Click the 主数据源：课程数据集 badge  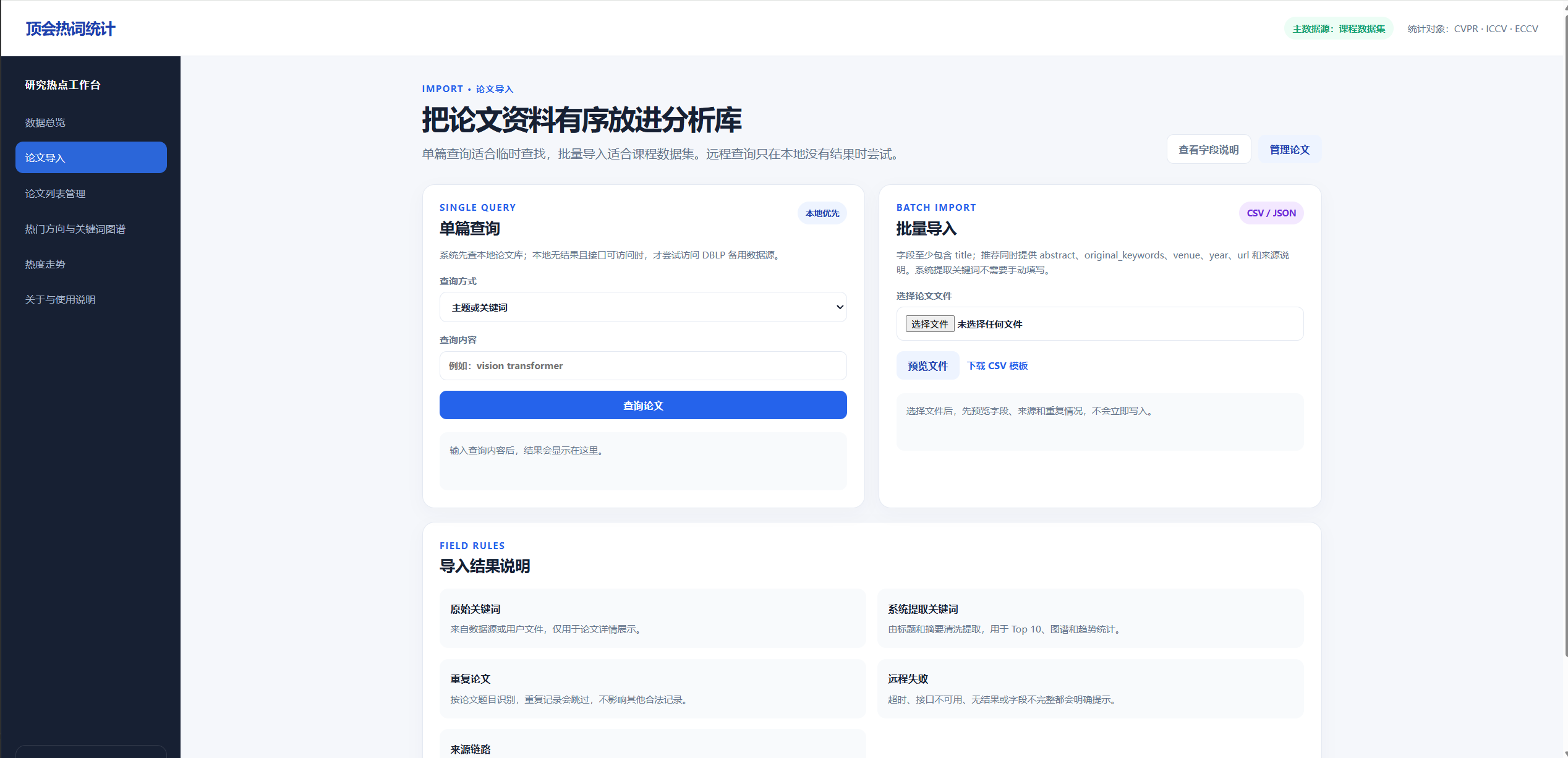tap(1339, 29)
